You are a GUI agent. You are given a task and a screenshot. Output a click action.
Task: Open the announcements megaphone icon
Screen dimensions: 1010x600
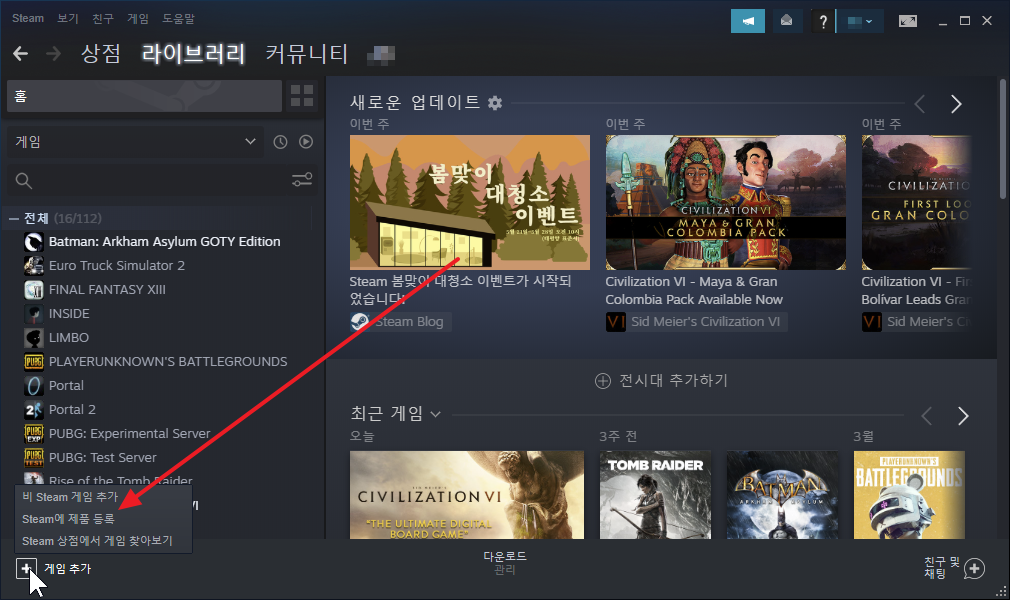pos(748,21)
